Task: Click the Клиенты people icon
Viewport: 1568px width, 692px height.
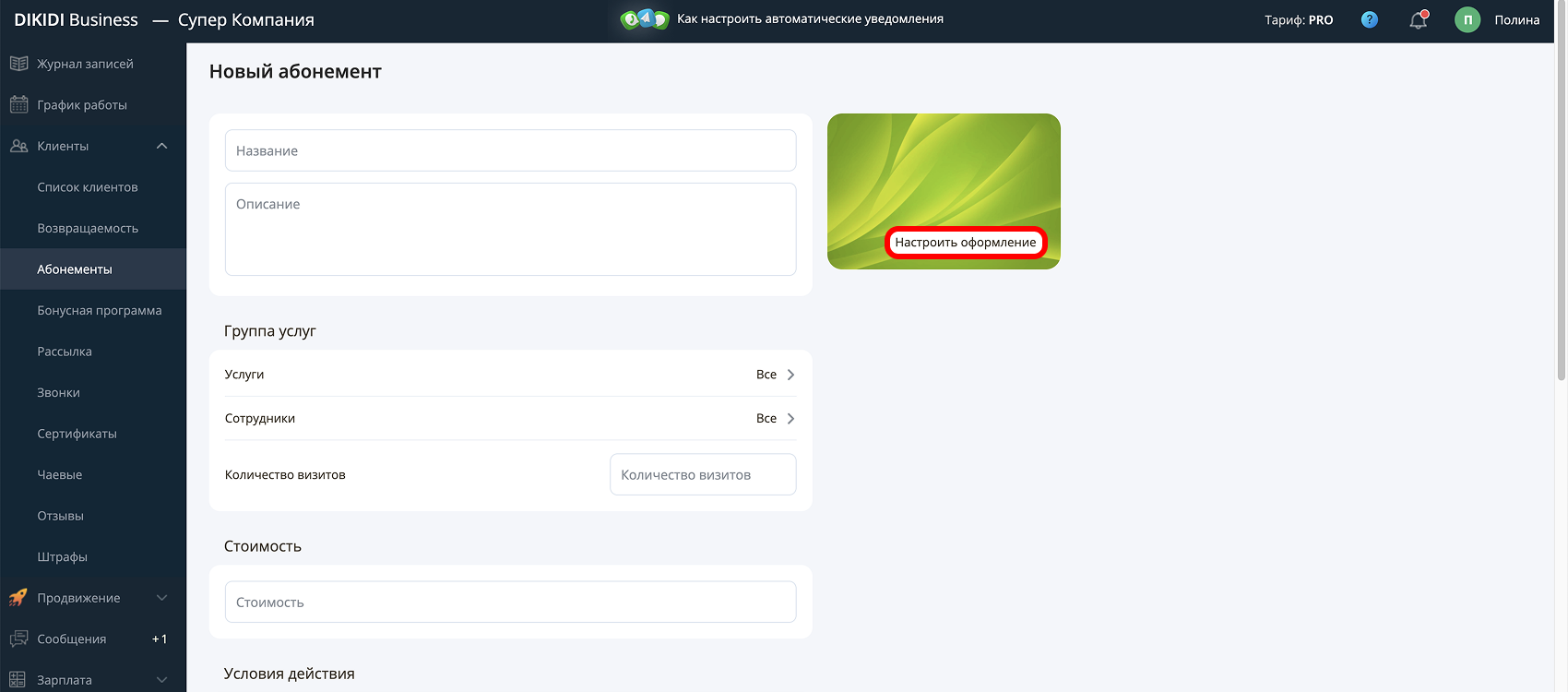Action: pos(18,146)
